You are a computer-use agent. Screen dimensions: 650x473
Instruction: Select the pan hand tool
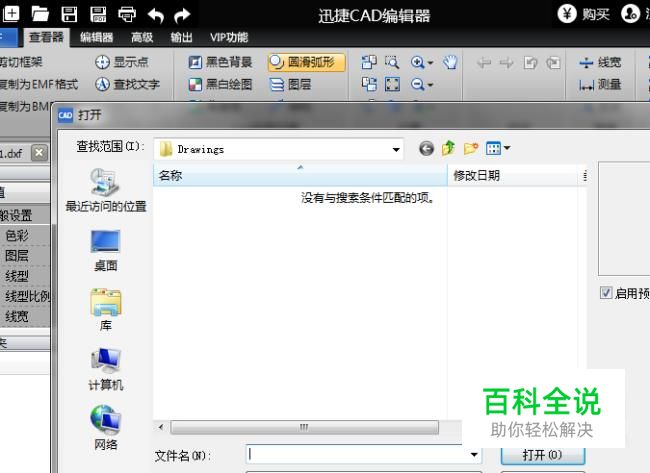450,62
